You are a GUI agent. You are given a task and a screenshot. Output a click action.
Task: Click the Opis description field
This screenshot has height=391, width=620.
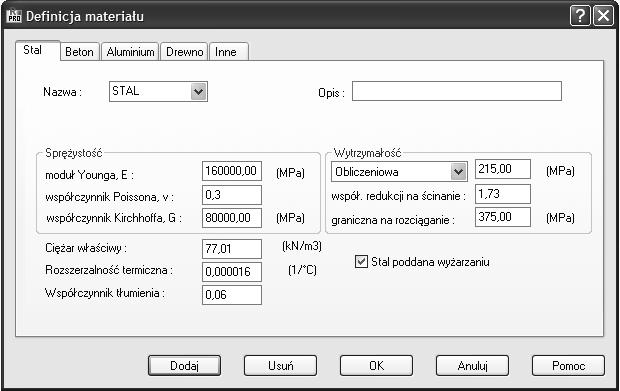coord(457,91)
